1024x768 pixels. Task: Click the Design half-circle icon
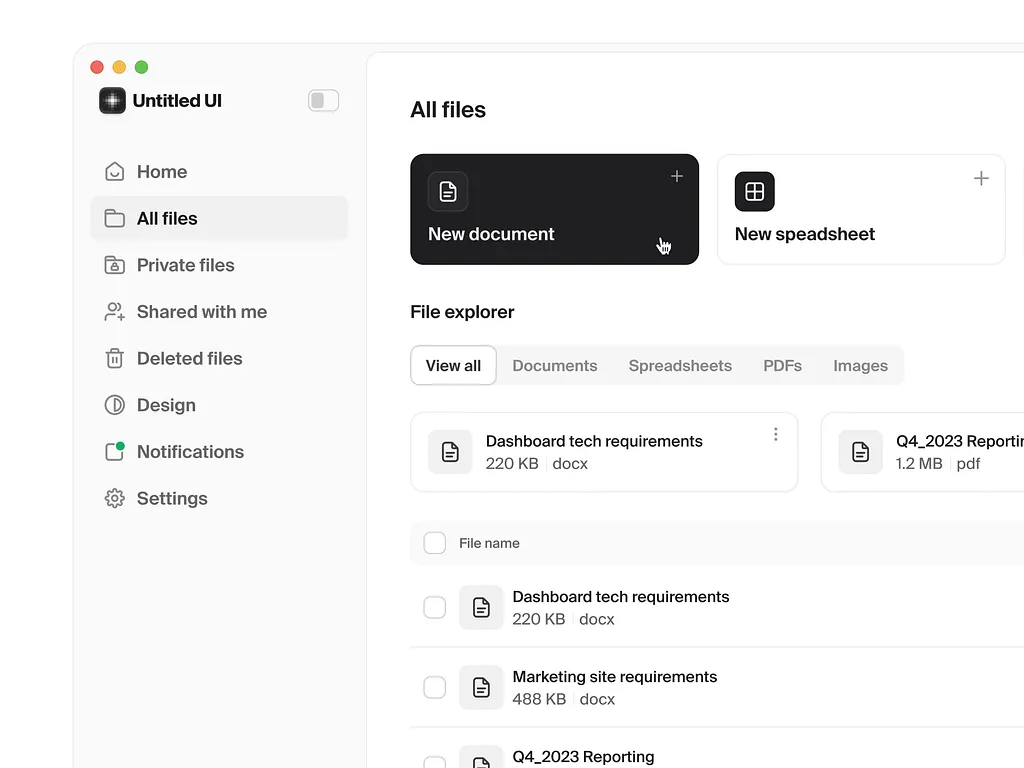click(x=115, y=405)
